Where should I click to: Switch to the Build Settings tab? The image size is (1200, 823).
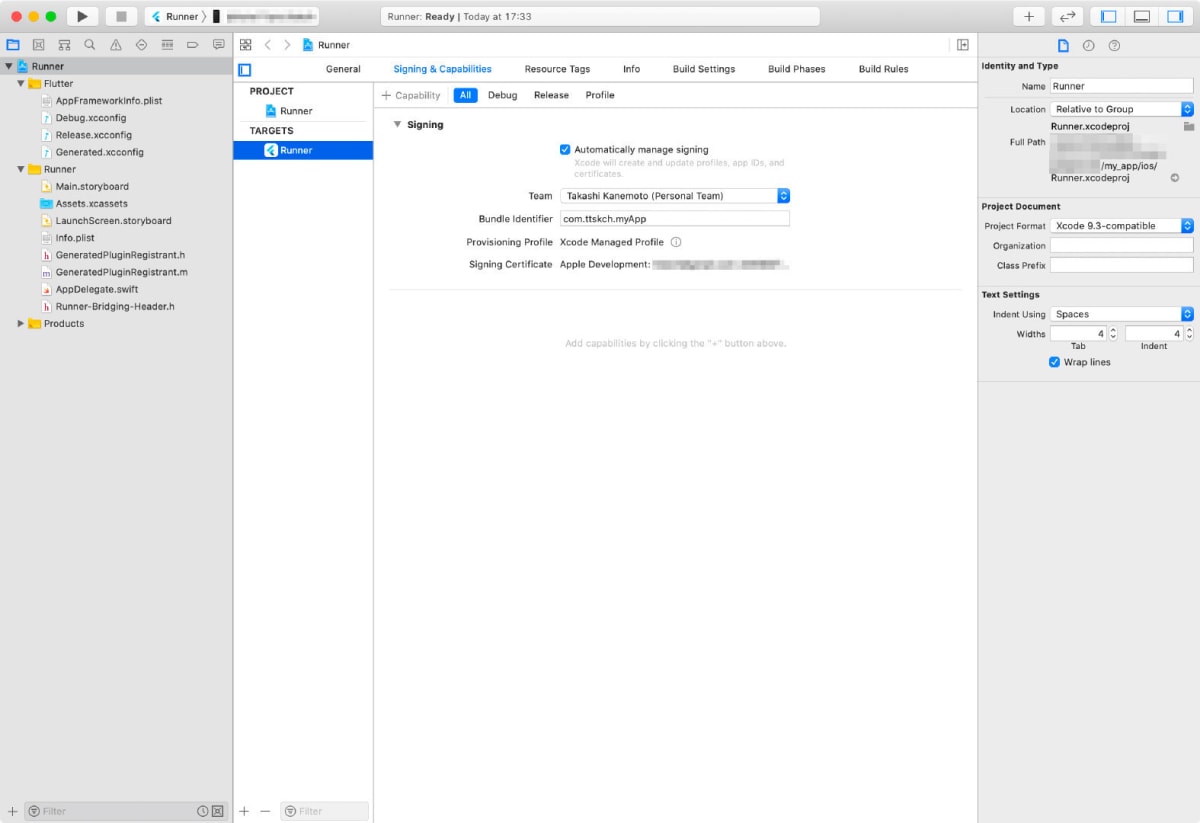(704, 69)
